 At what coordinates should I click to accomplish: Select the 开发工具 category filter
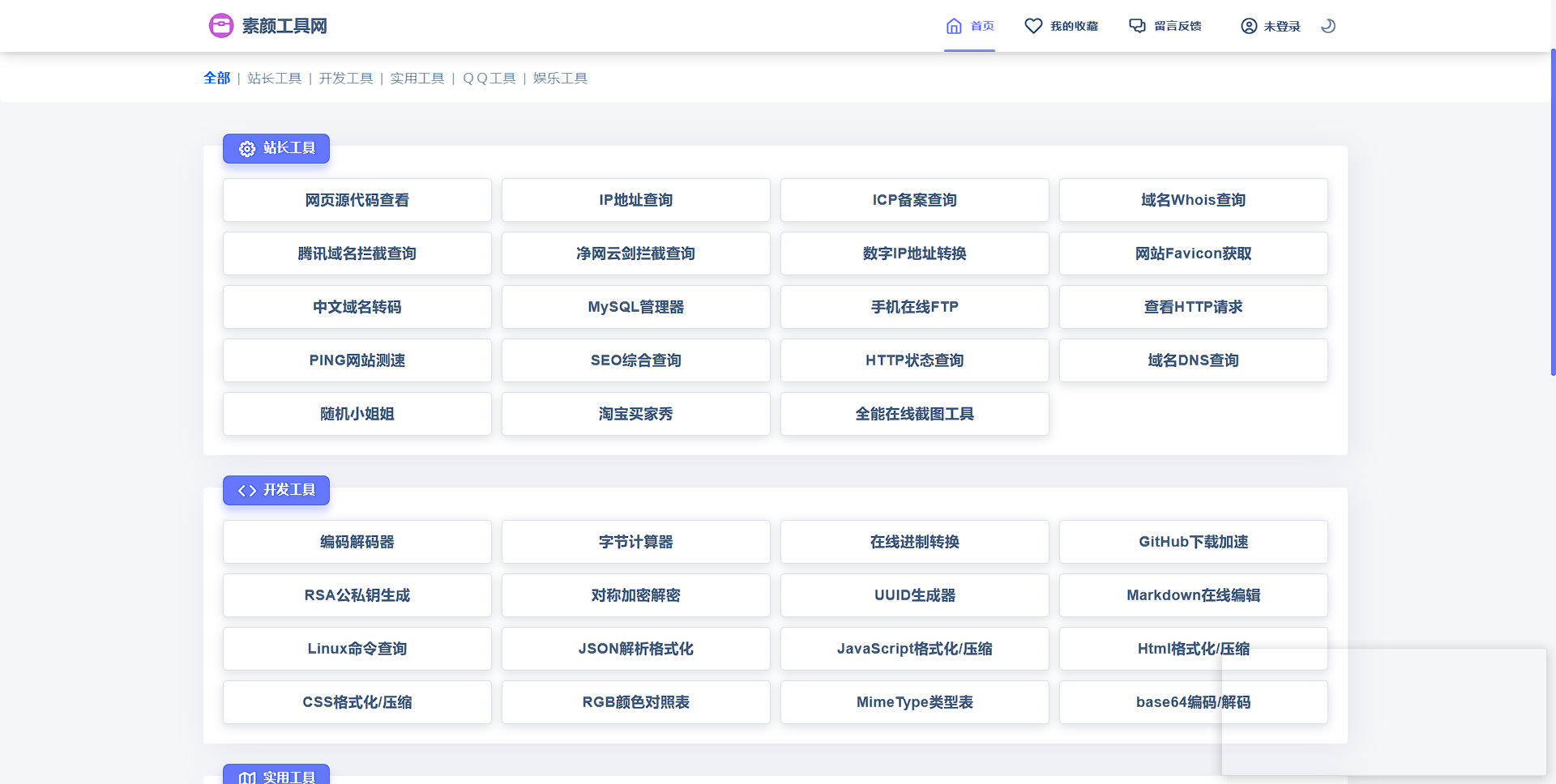click(345, 78)
